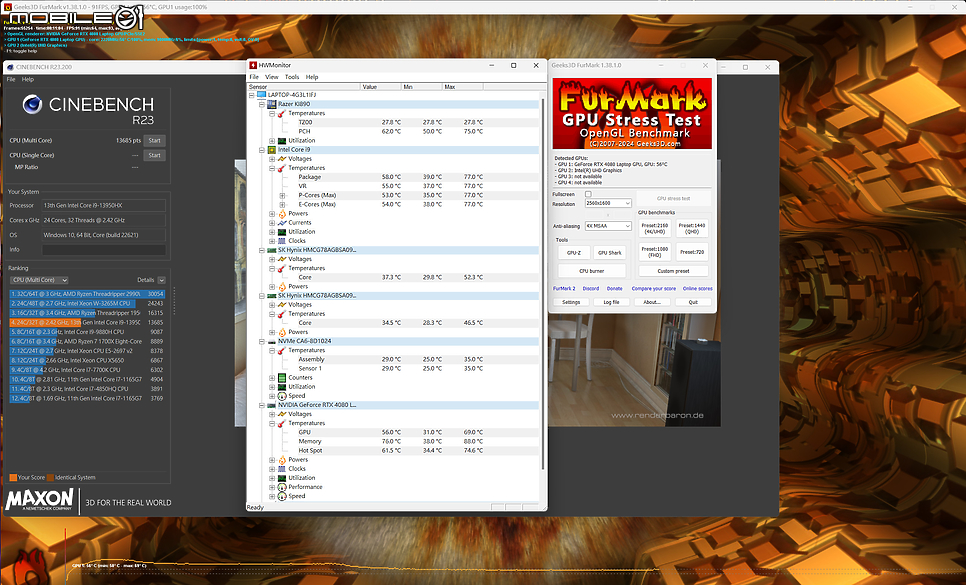Click the FurMark flame logo icon

(x=28, y=567)
